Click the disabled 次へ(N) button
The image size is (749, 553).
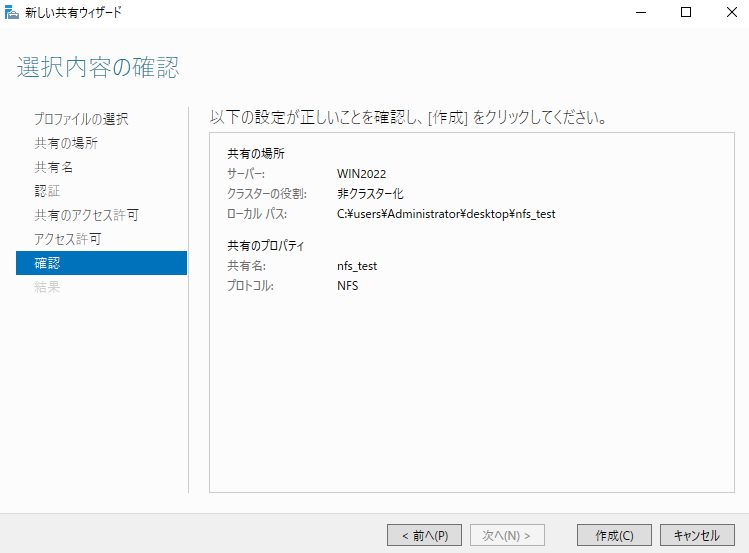(506, 535)
